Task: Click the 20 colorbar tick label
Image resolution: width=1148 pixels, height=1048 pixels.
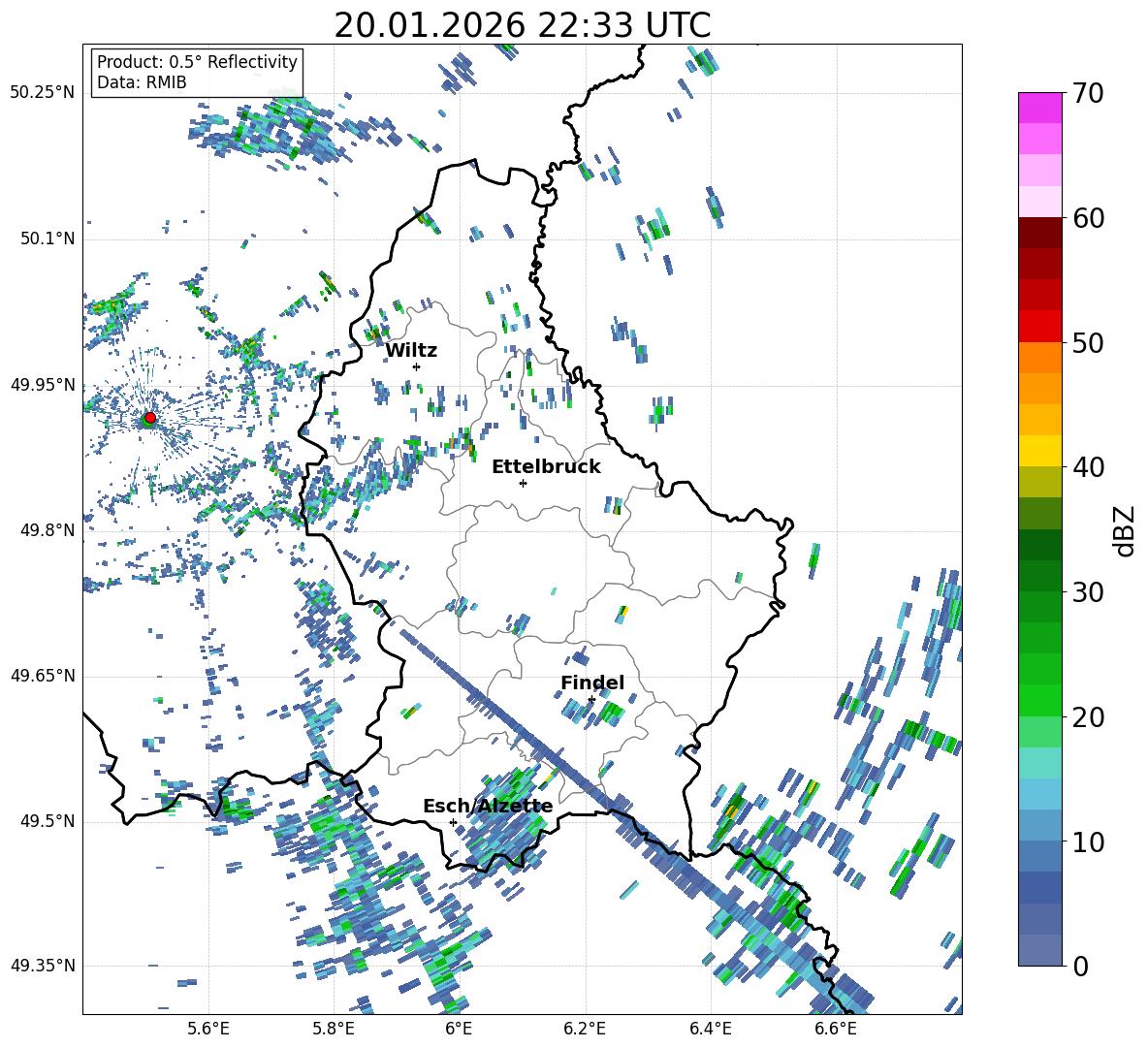Action: point(1088,717)
